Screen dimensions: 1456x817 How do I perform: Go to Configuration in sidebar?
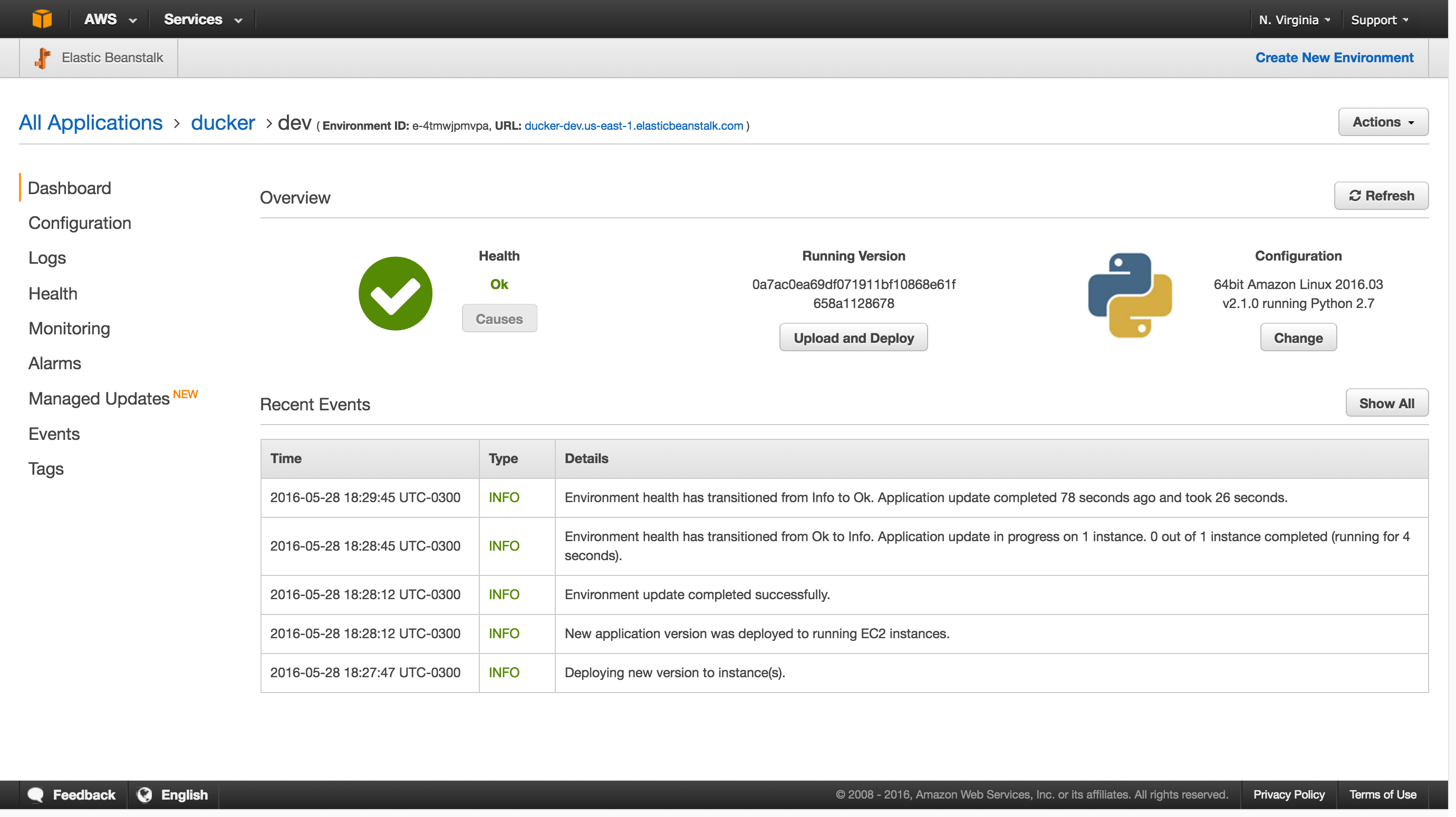tap(80, 223)
